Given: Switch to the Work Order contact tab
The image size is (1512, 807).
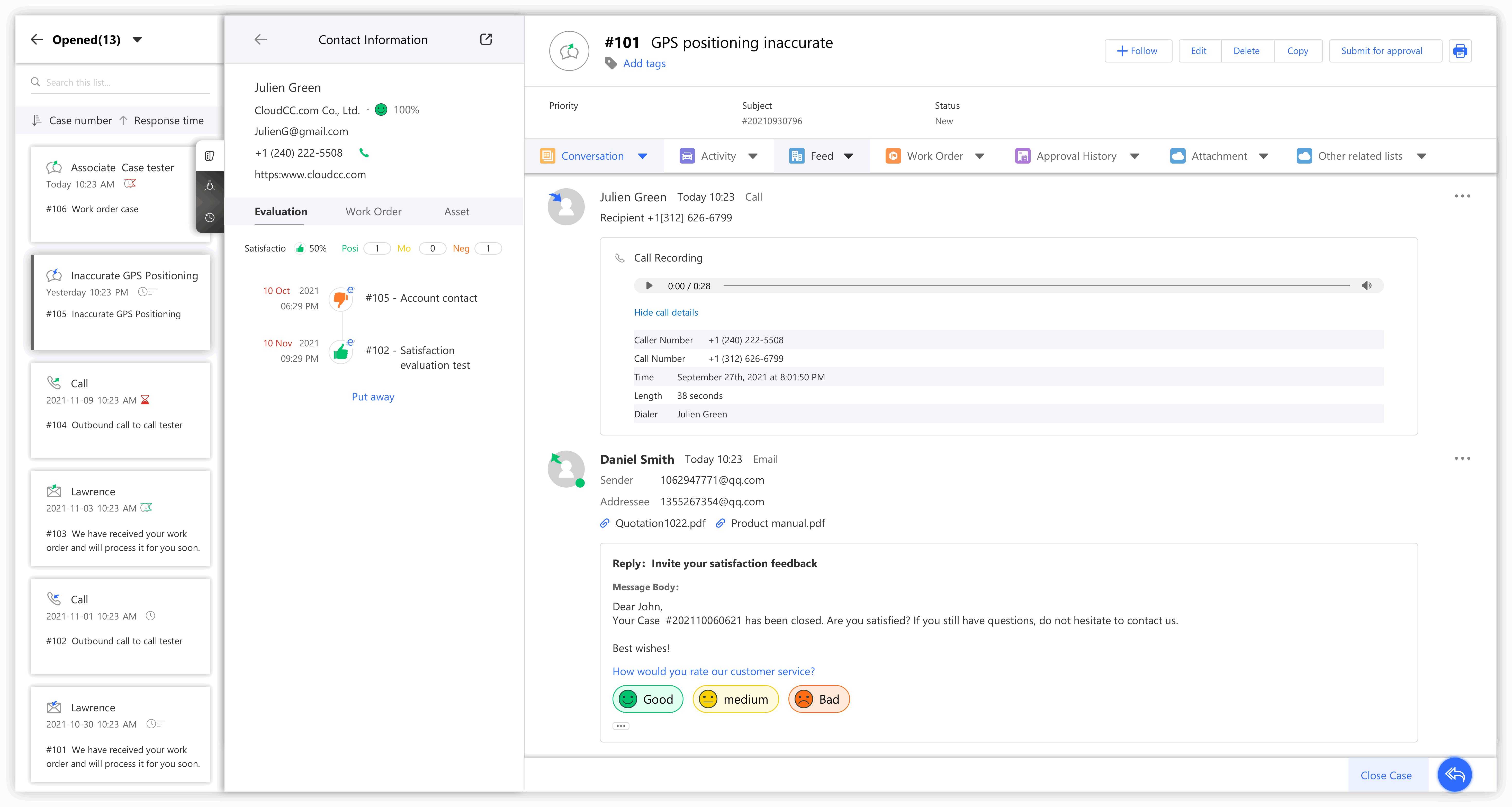Looking at the screenshot, I should coord(373,212).
